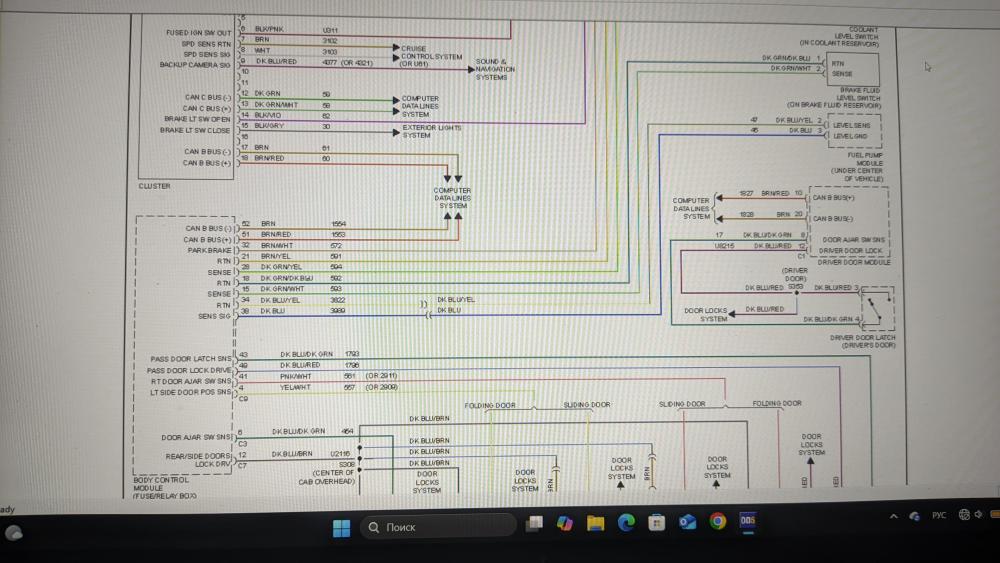Image resolution: width=1000 pixels, height=563 pixels.
Task: Expand the hidden system tray icons chevron
Action: point(893,516)
